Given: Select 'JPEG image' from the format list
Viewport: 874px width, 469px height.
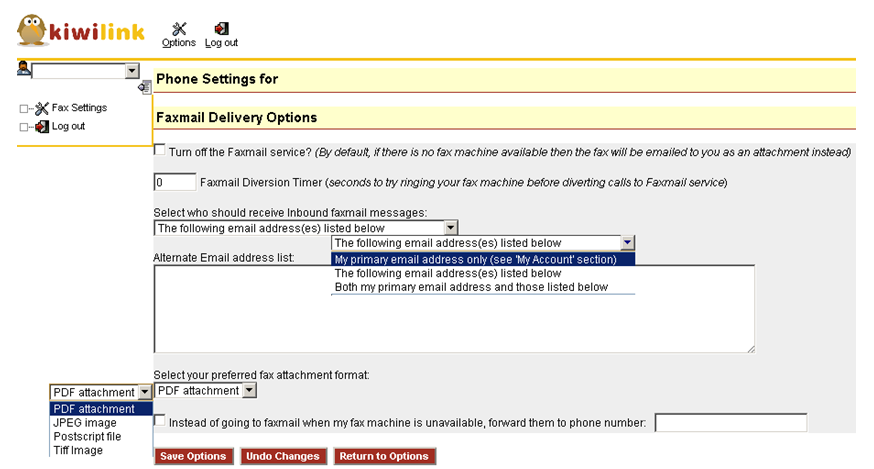Looking at the screenshot, I should click(85, 423).
